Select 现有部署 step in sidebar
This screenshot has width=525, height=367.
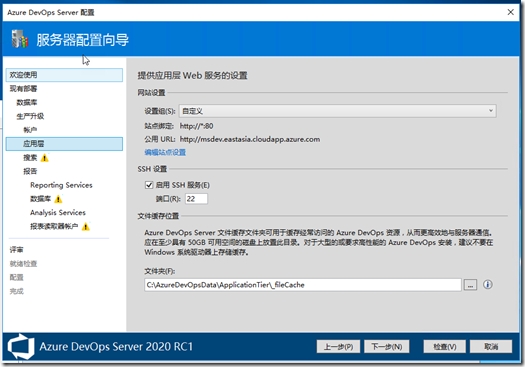pyautogui.click(x=23, y=89)
